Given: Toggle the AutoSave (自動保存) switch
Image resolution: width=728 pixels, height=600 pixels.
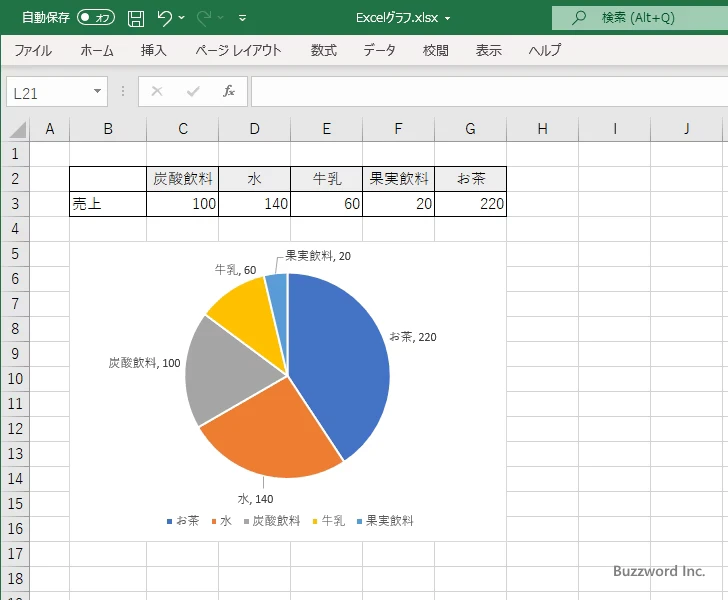Looking at the screenshot, I should (96, 18).
